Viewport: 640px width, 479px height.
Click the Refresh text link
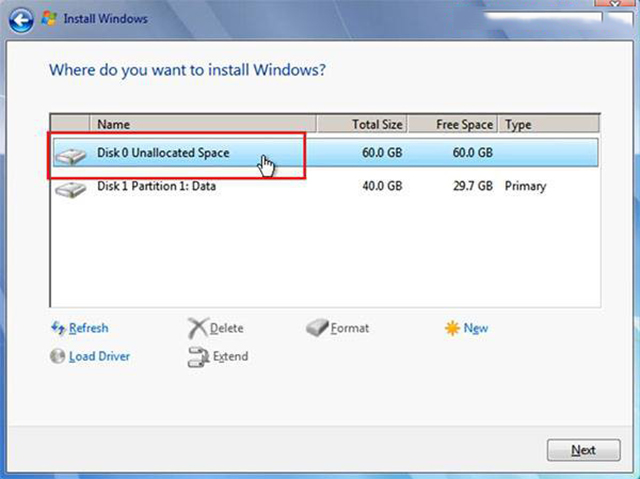click(88, 328)
